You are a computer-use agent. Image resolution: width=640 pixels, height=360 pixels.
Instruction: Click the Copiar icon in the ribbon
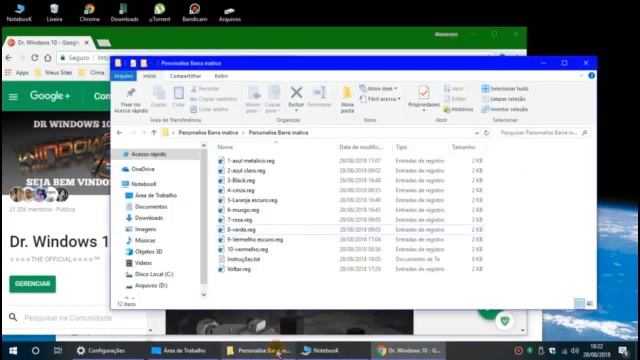(x=158, y=93)
